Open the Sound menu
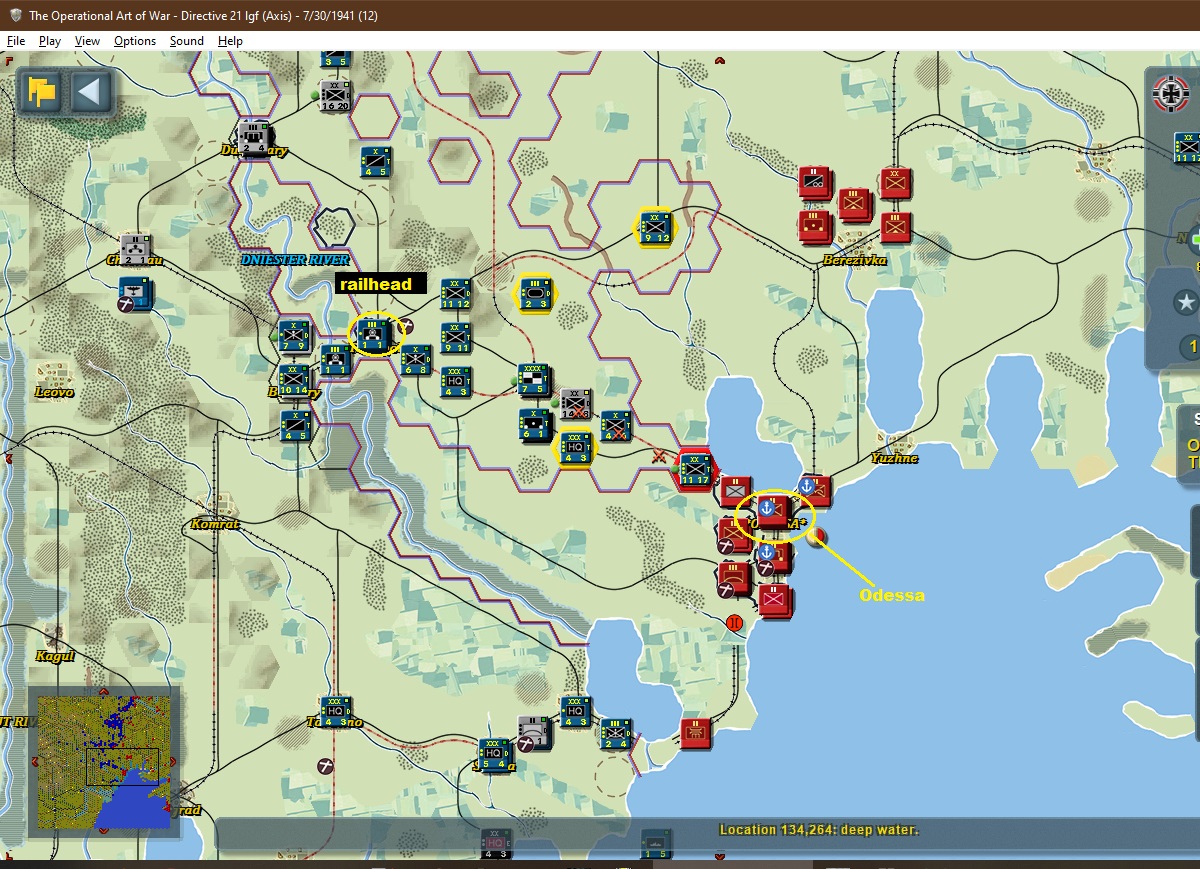The image size is (1200, 869). coord(187,41)
